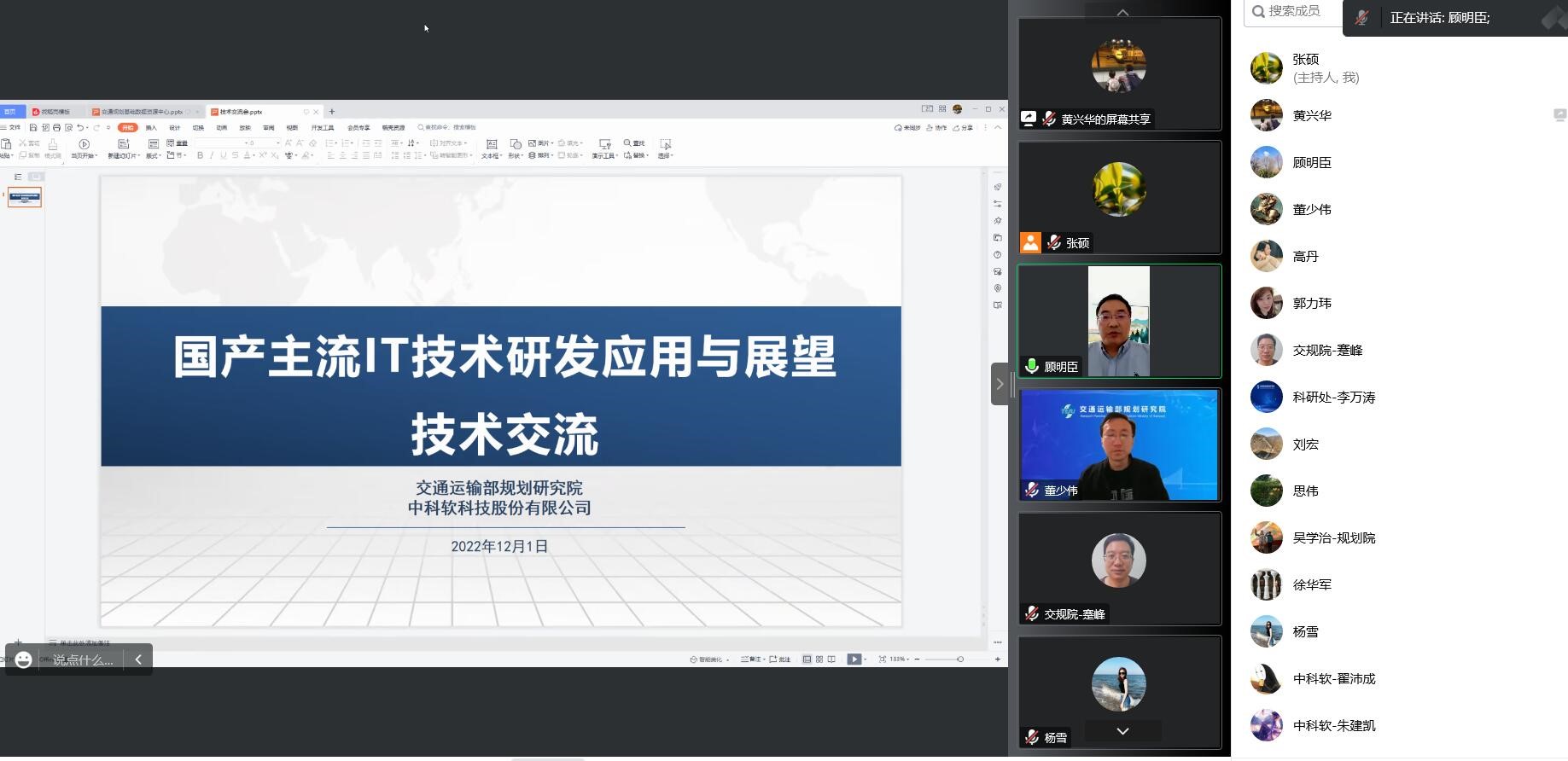The height and width of the screenshot is (761, 1568).
Task: Click the 协作 (Collaborate) button
Action: click(939, 128)
